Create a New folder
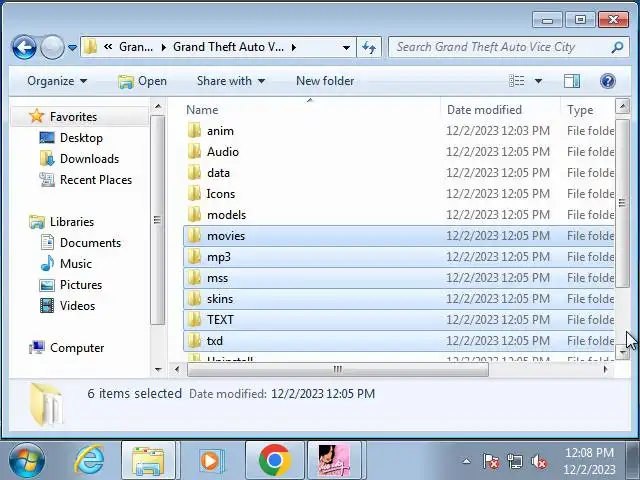The image size is (640, 480). click(x=325, y=81)
